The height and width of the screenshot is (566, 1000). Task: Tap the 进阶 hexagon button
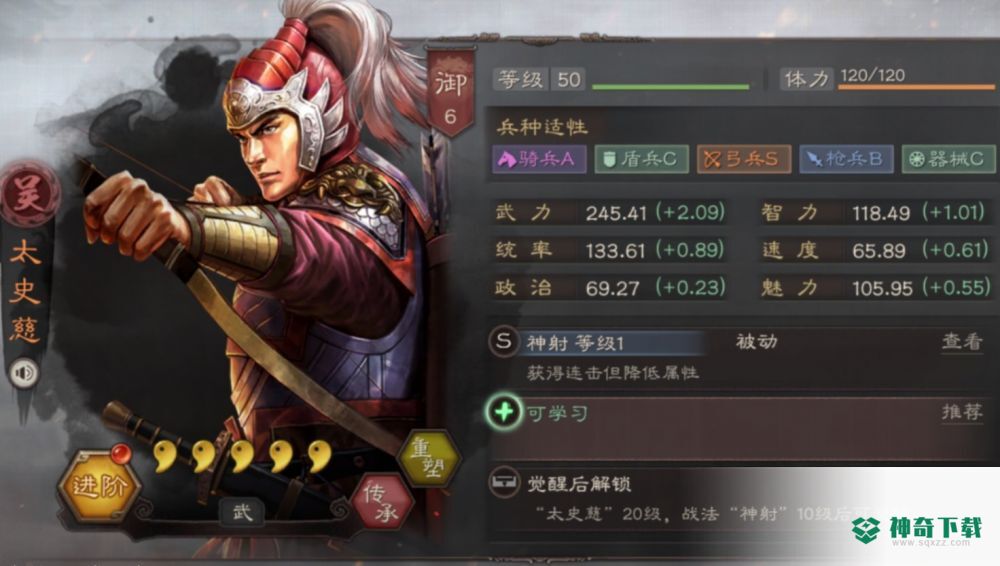(99, 486)
